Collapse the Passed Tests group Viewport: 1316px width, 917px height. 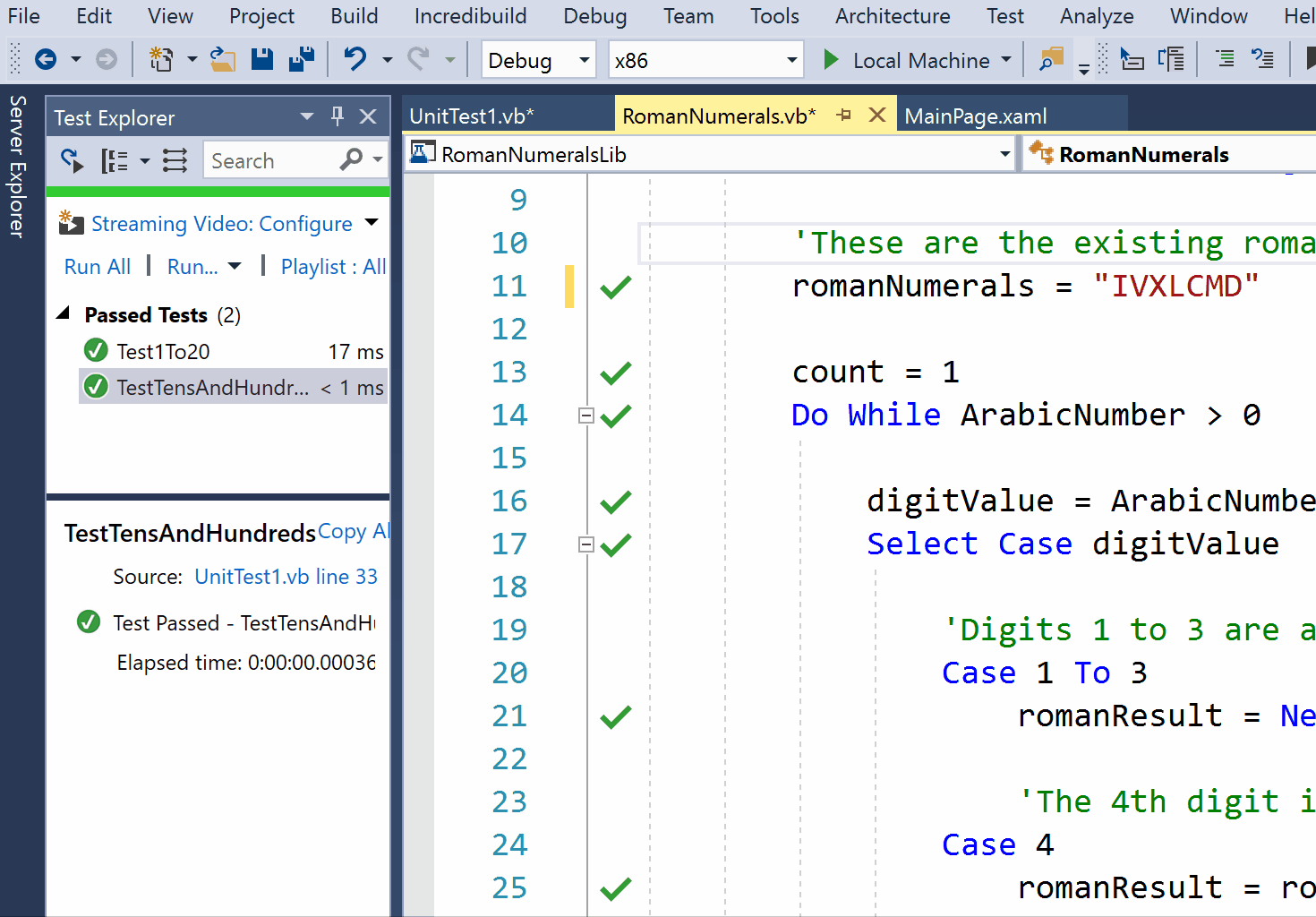pos(64,313)
